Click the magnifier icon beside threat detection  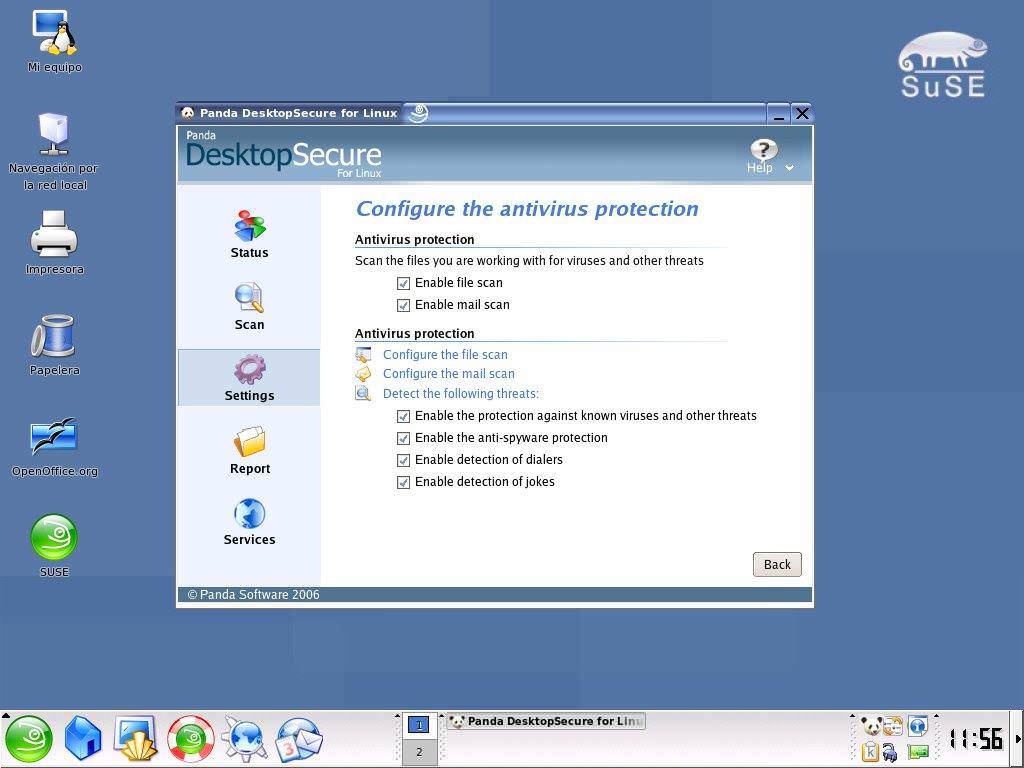[x=362, y=393]
